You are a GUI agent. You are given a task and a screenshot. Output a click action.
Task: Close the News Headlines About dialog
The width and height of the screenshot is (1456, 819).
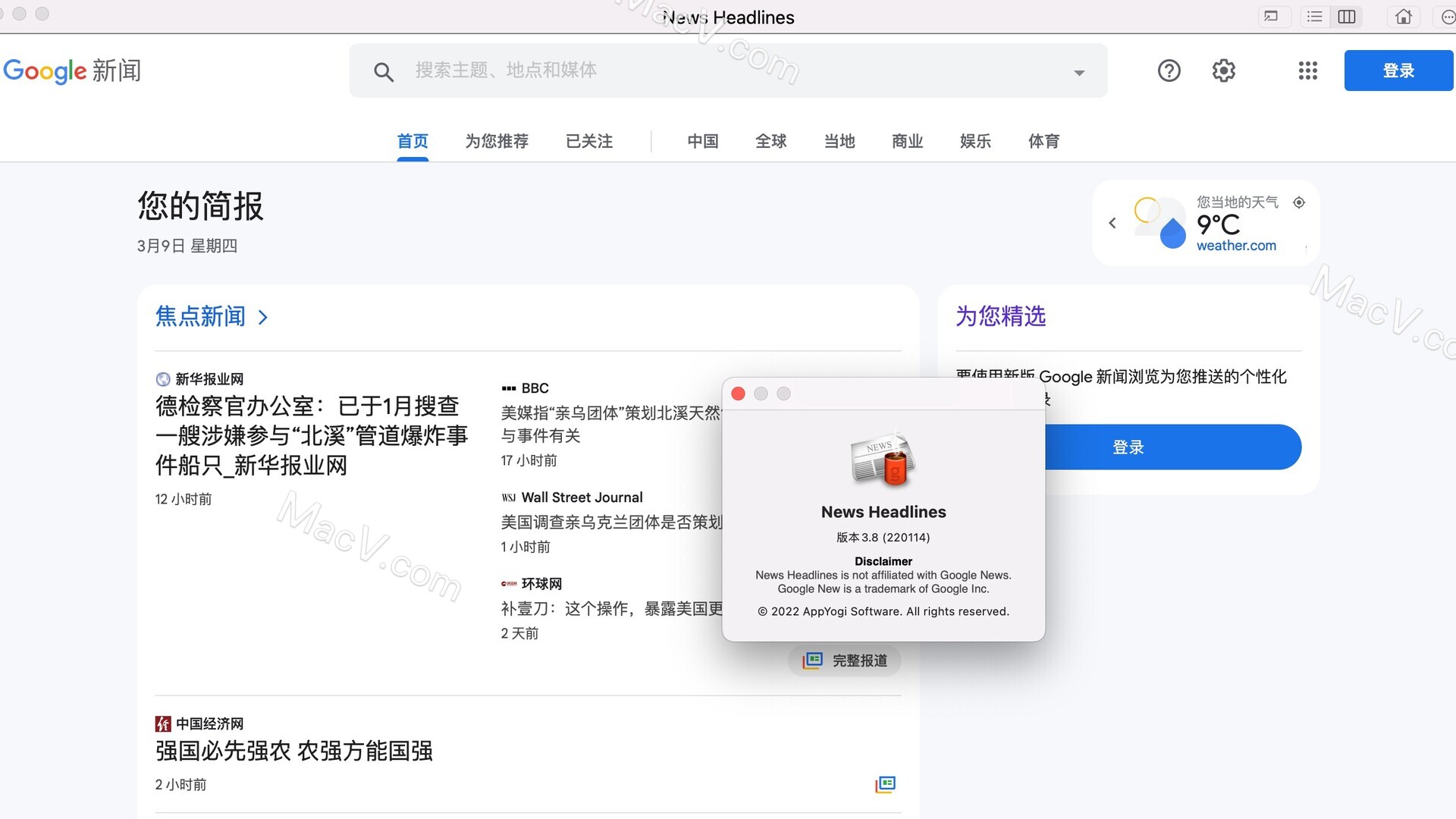pos(738,394)
